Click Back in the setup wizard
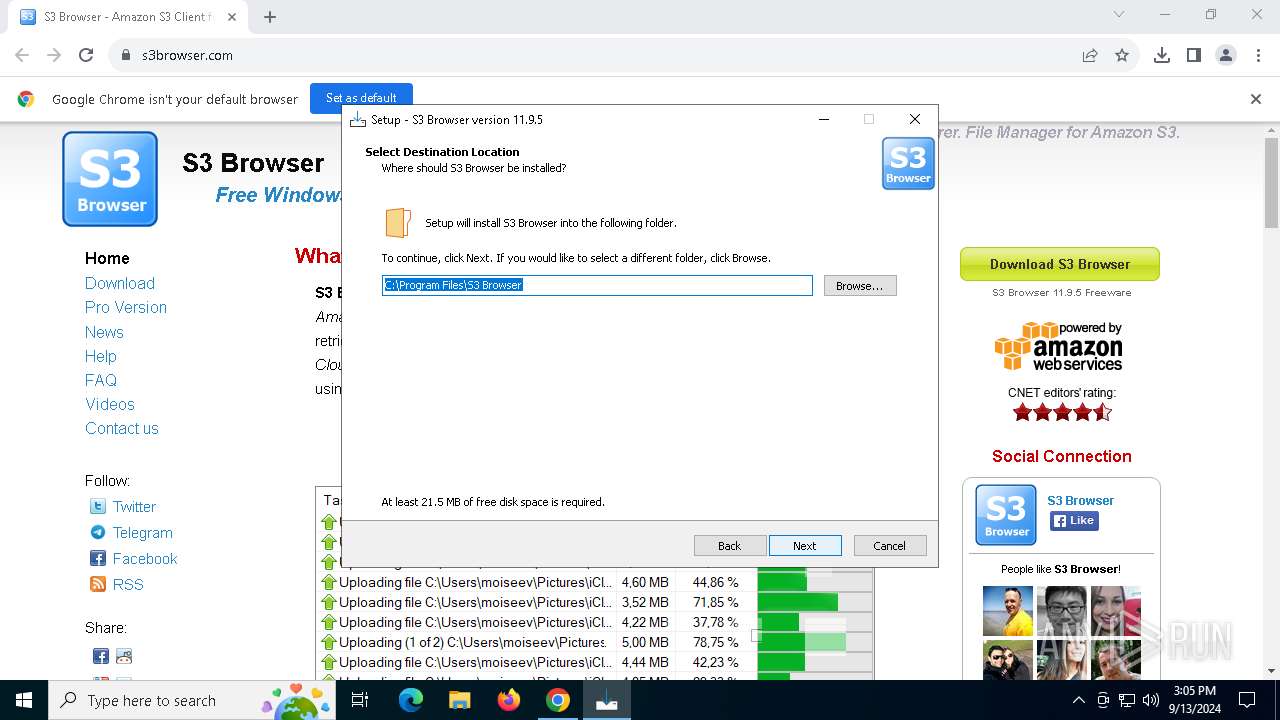The width and height of the screenshot is (1280, 720). (x=730, y=546)
